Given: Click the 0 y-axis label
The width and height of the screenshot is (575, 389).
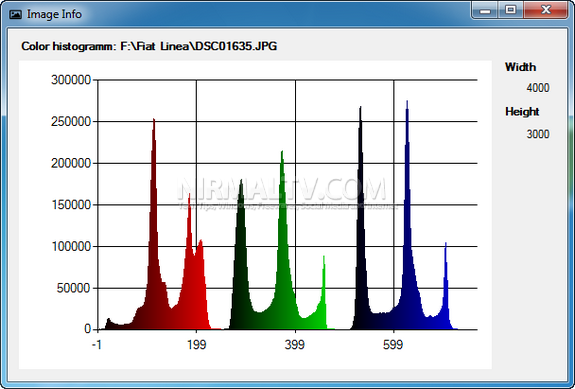Looking at the screenshot, I should 88,329.
